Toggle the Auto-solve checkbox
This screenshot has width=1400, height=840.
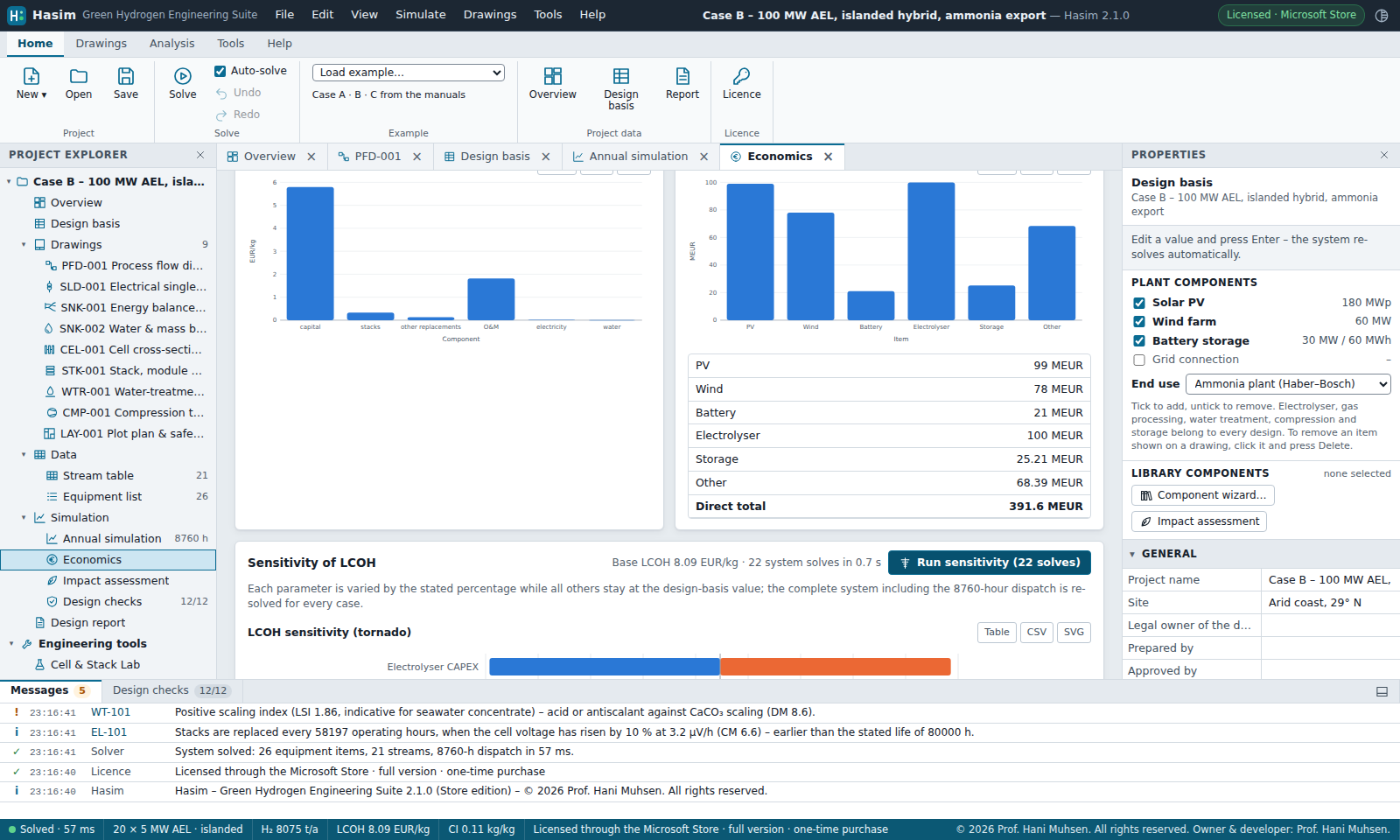point(220,71)
